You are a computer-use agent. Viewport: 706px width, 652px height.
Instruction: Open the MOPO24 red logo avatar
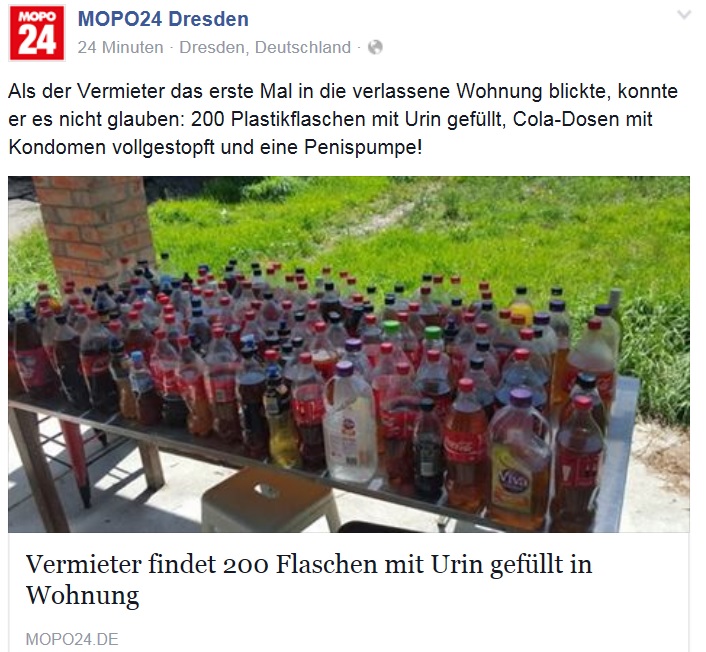(x=37, y=33)
